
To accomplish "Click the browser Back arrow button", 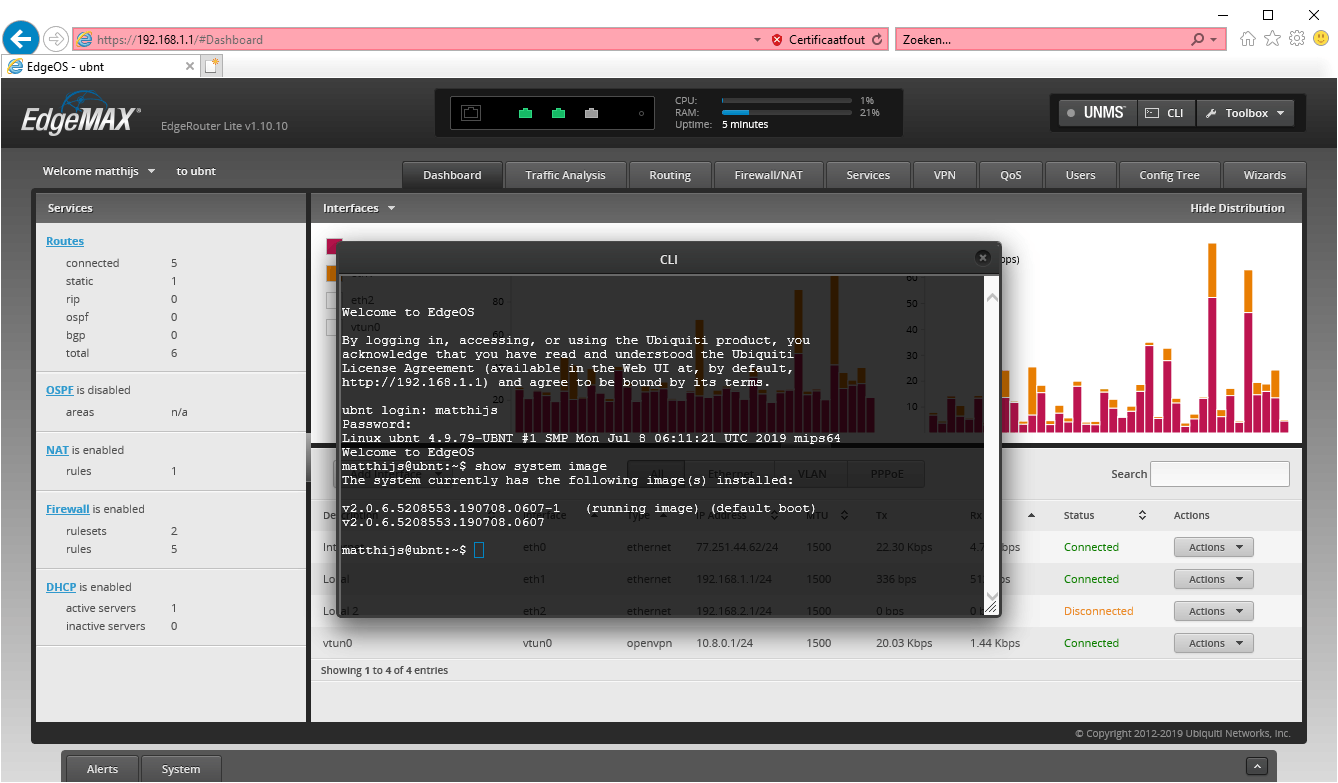I will pos(22,39).
